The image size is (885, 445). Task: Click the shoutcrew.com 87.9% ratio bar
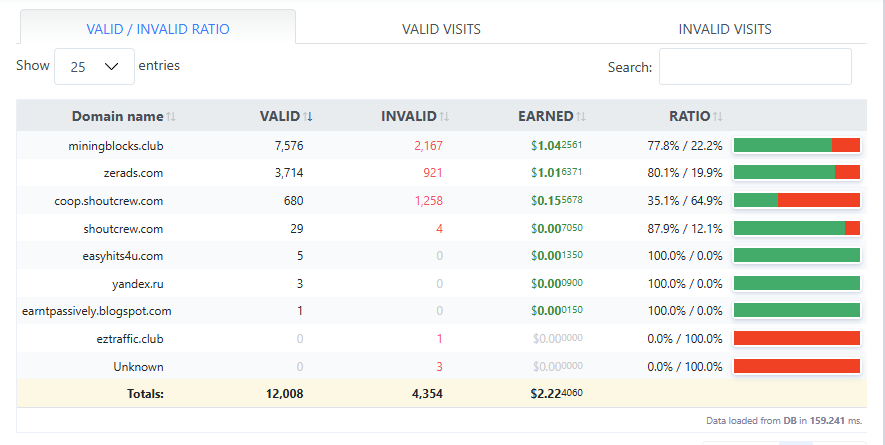click(796, 228)
